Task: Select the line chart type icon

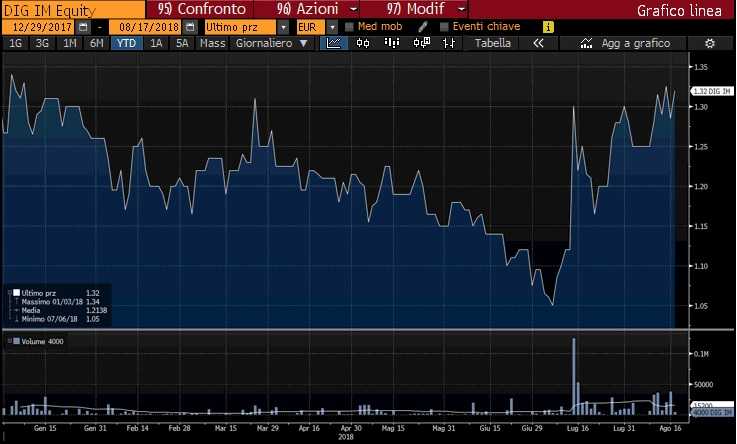Action: (x=334, y=43)
